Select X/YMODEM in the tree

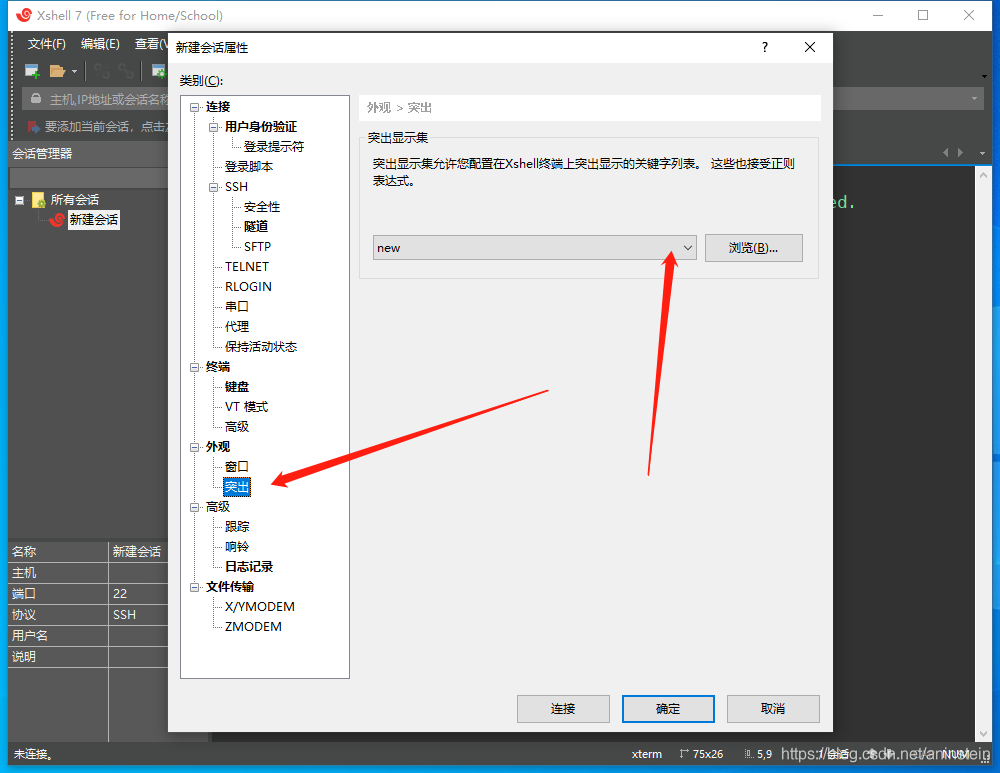point(260,607)
